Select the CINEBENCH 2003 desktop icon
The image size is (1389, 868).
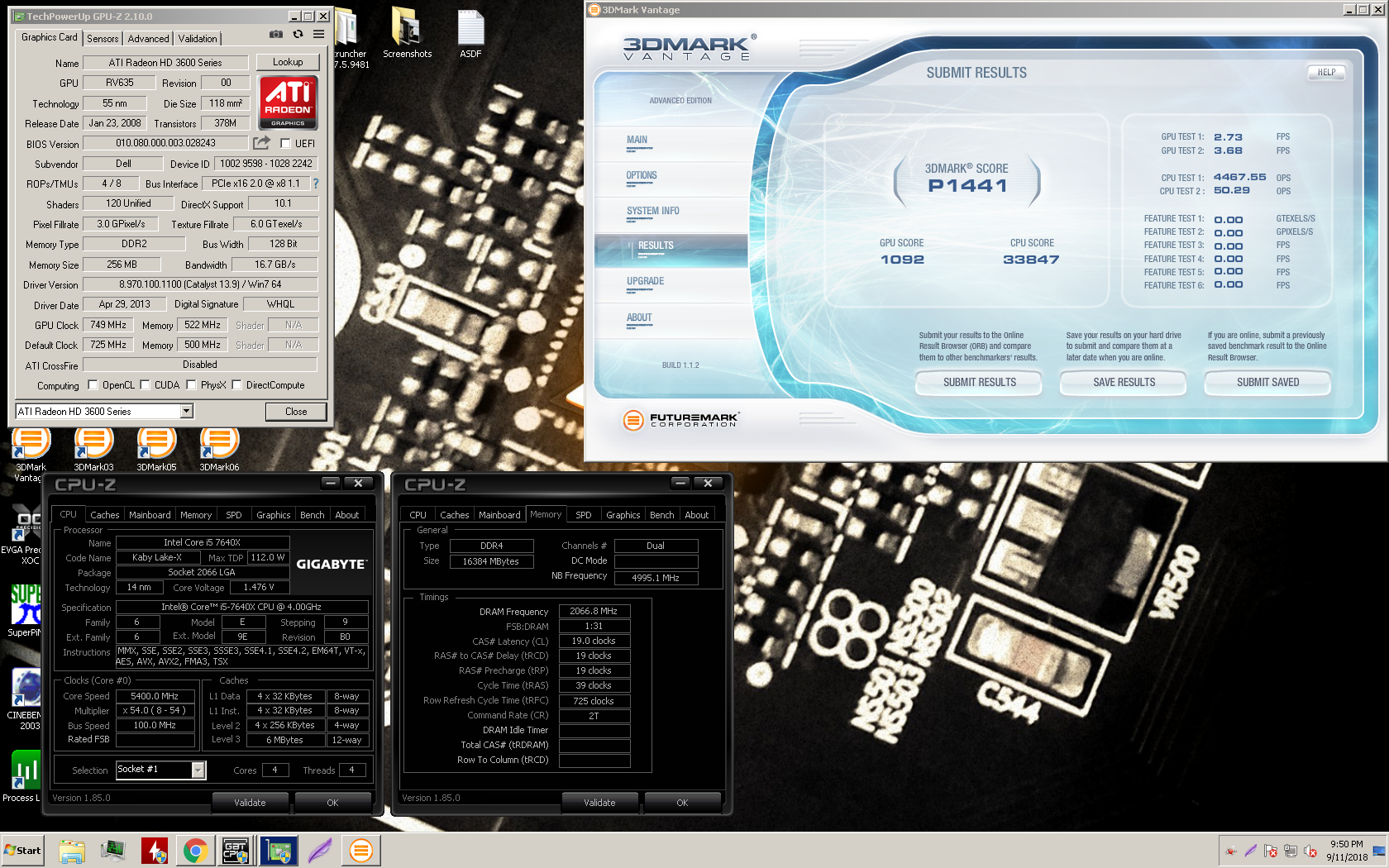[25, 699]
